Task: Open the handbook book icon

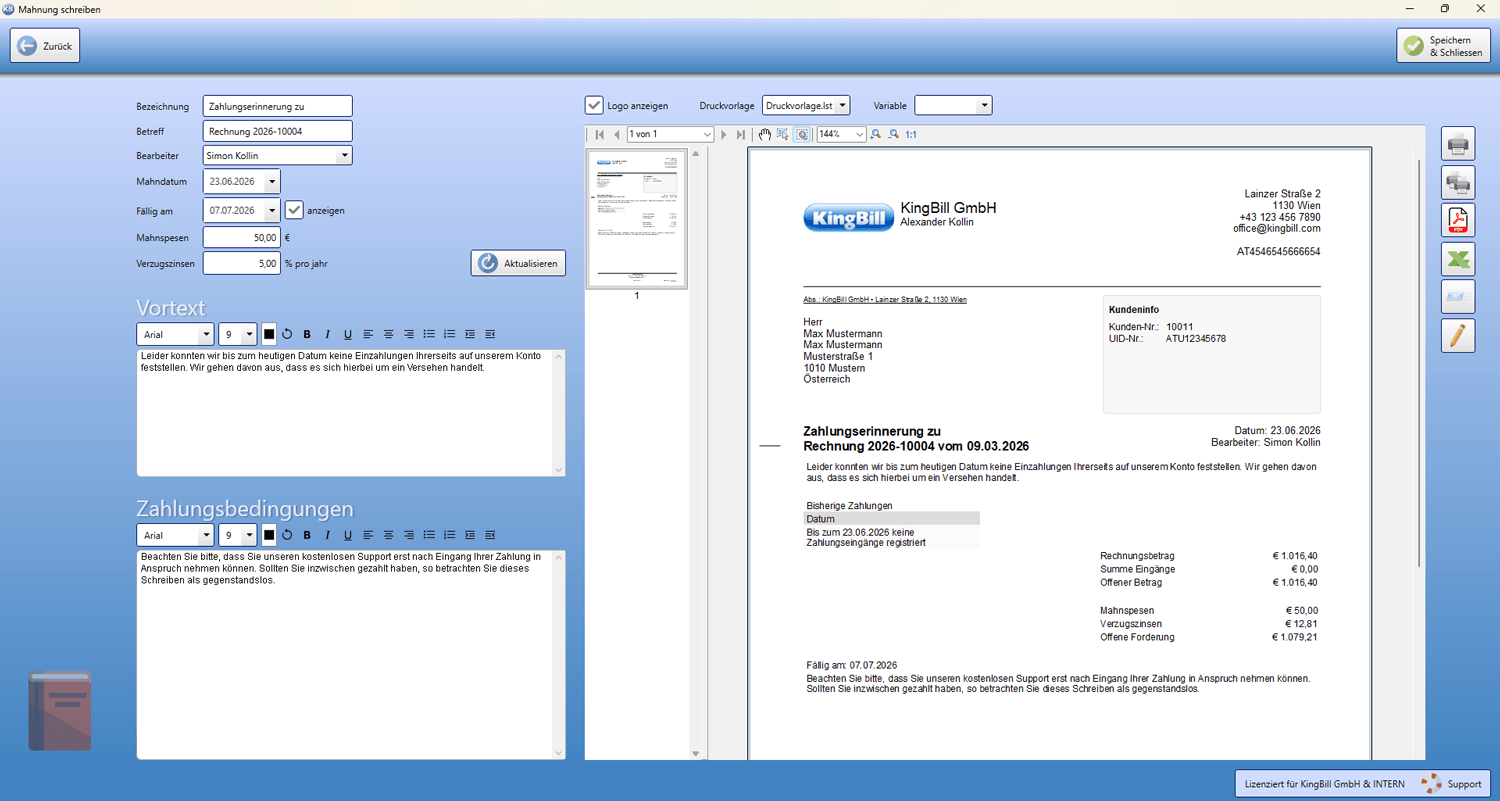Action: tap(60, 711)
